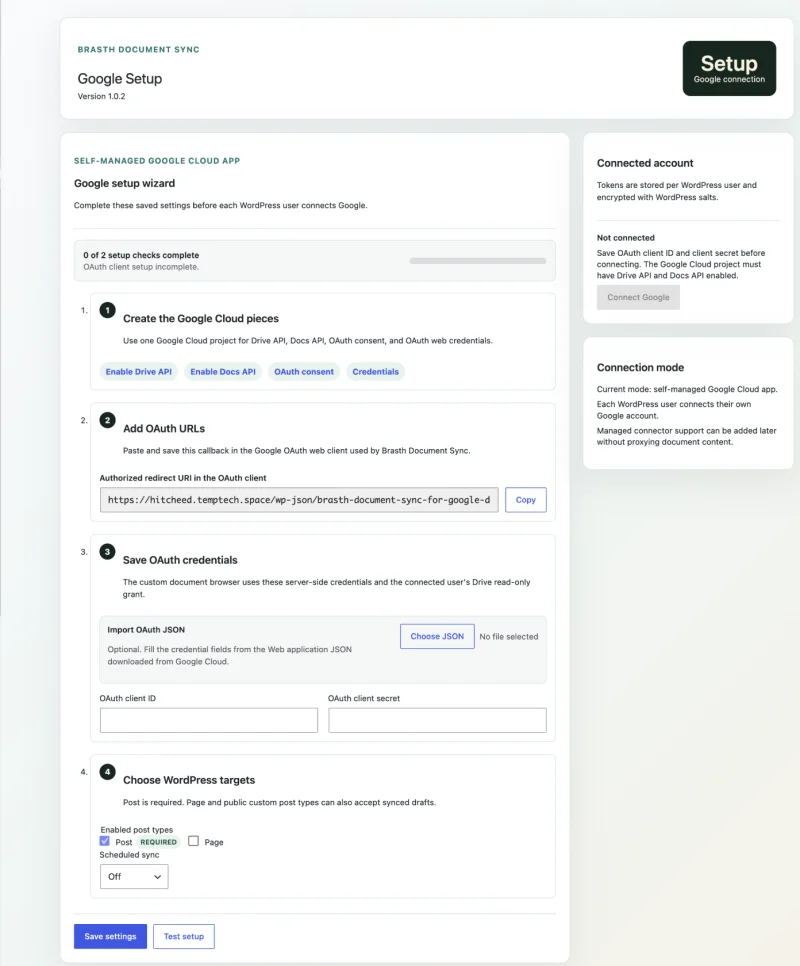Click the 'Google Setup' page title
The width and height of the screenshot is (800, 966).
[x=119, y=79]
